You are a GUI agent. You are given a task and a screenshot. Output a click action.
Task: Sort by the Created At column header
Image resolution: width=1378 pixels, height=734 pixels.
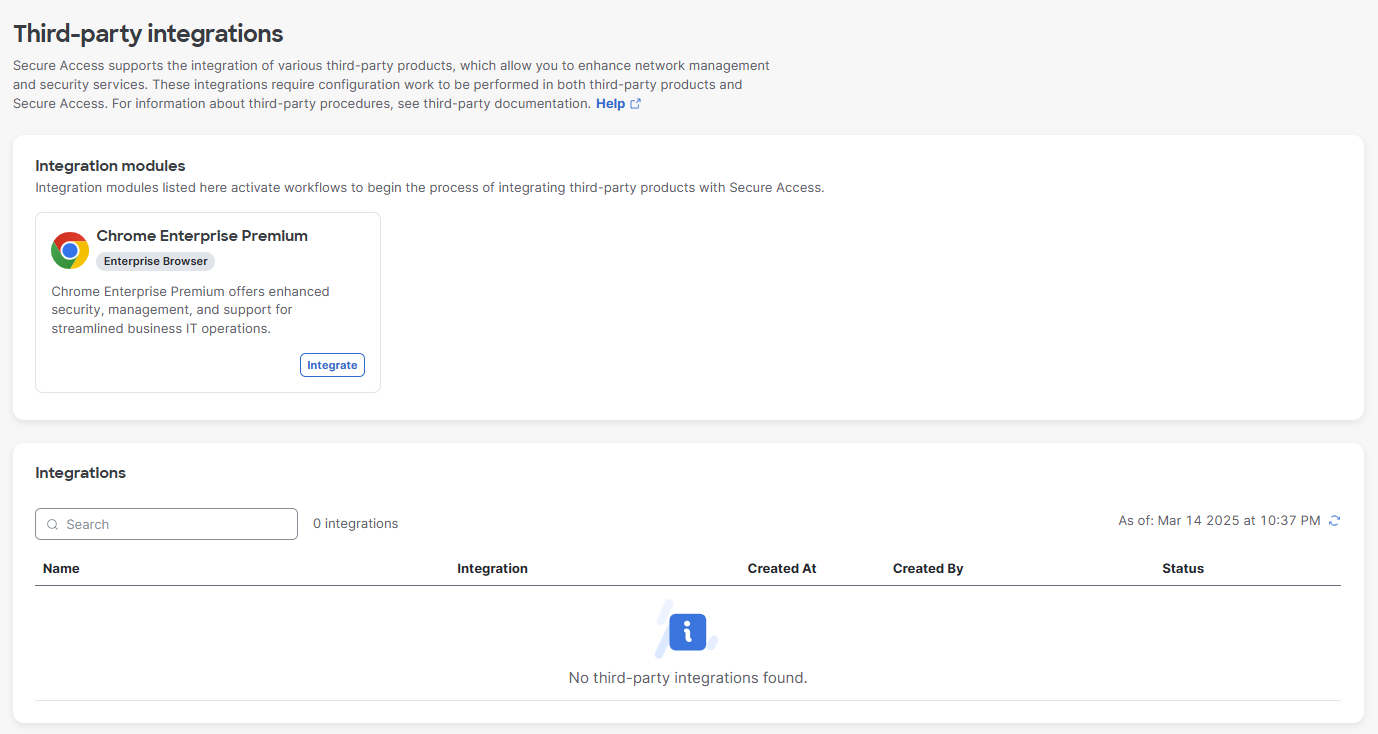[782, 568]
